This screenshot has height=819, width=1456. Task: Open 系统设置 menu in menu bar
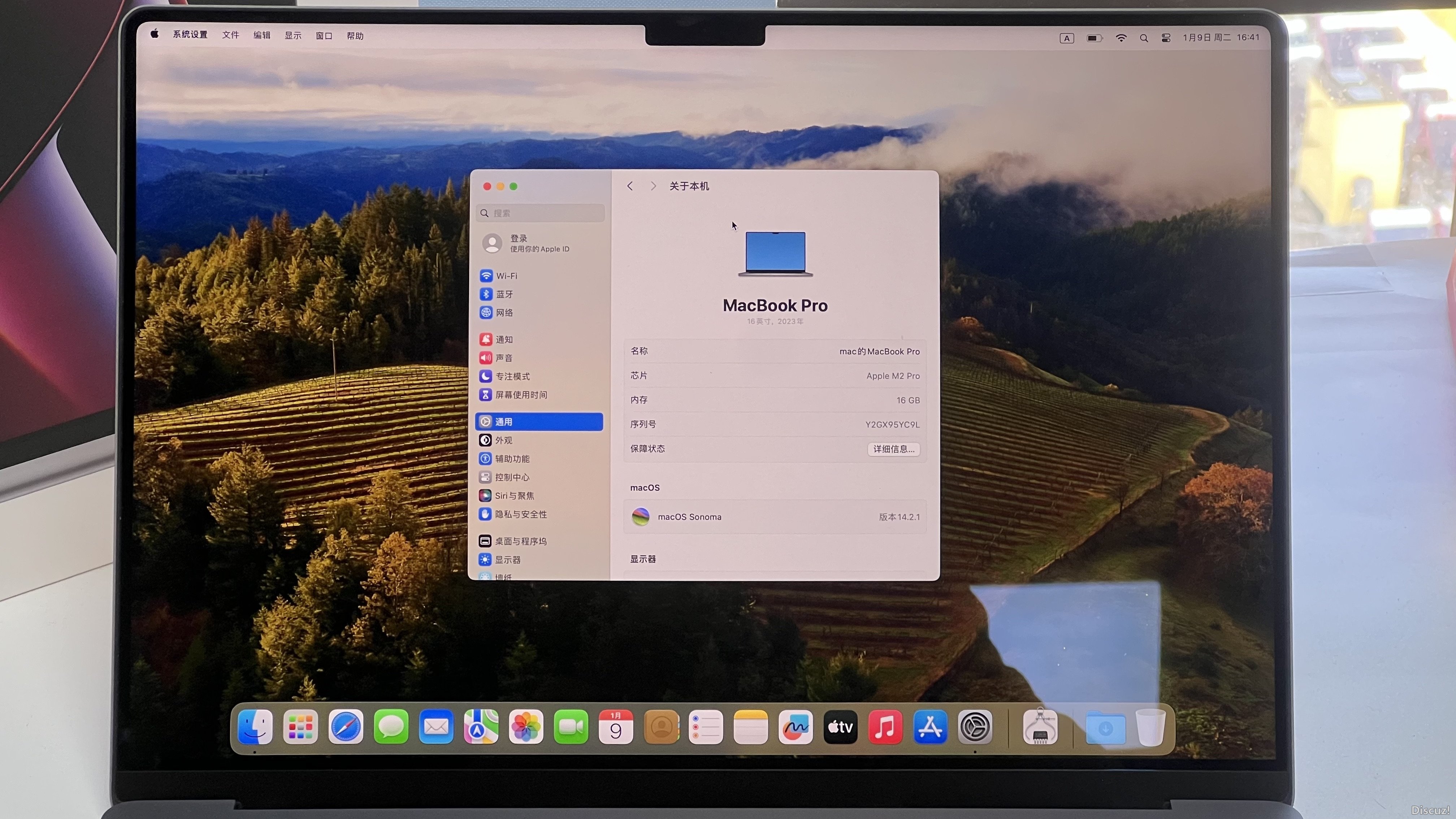pyautogui.click(x=190, y=35)
